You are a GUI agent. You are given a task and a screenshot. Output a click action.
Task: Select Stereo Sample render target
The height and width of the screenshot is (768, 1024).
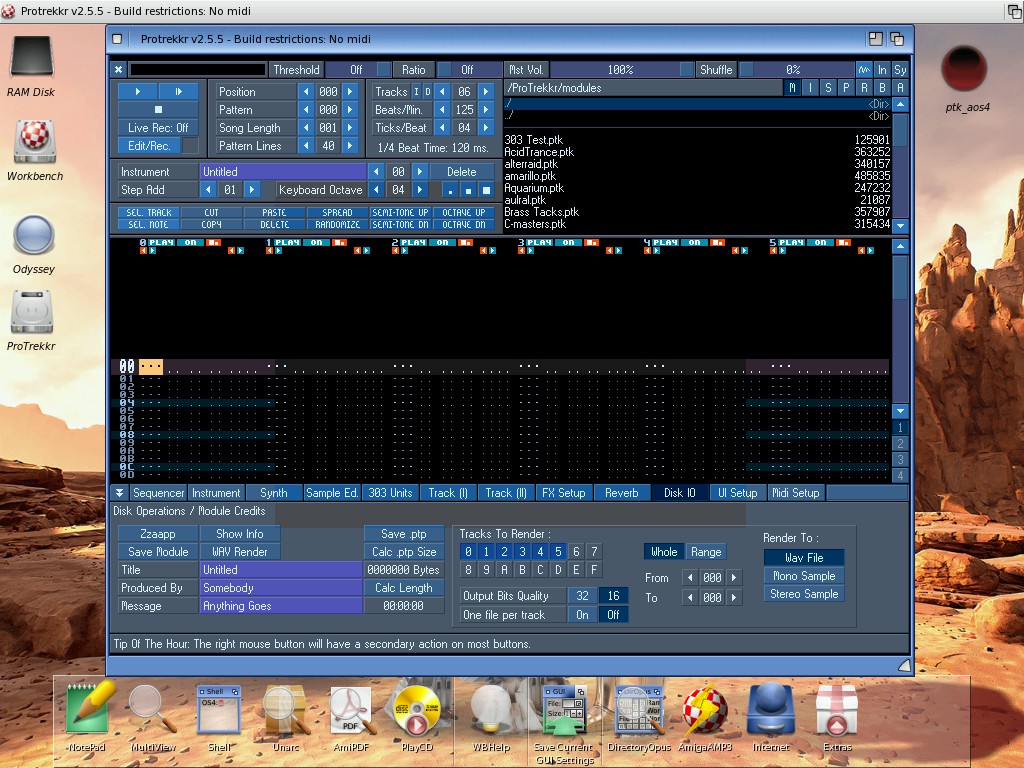pyautogui.click(x=804, y=594)
